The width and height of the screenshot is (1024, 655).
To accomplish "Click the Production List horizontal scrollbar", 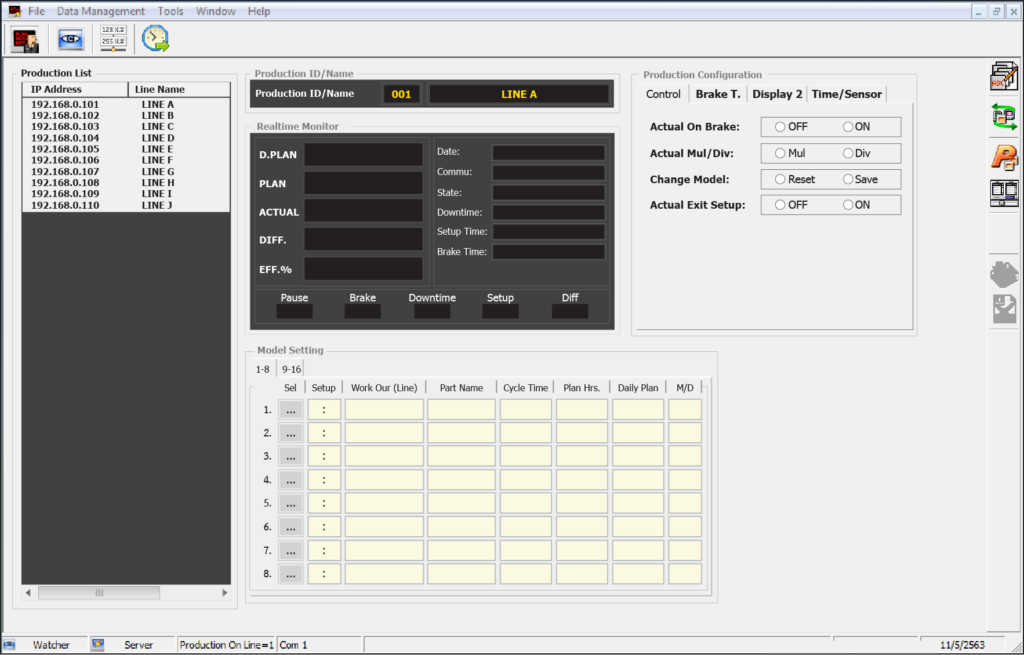I will (x=99, y=593).
